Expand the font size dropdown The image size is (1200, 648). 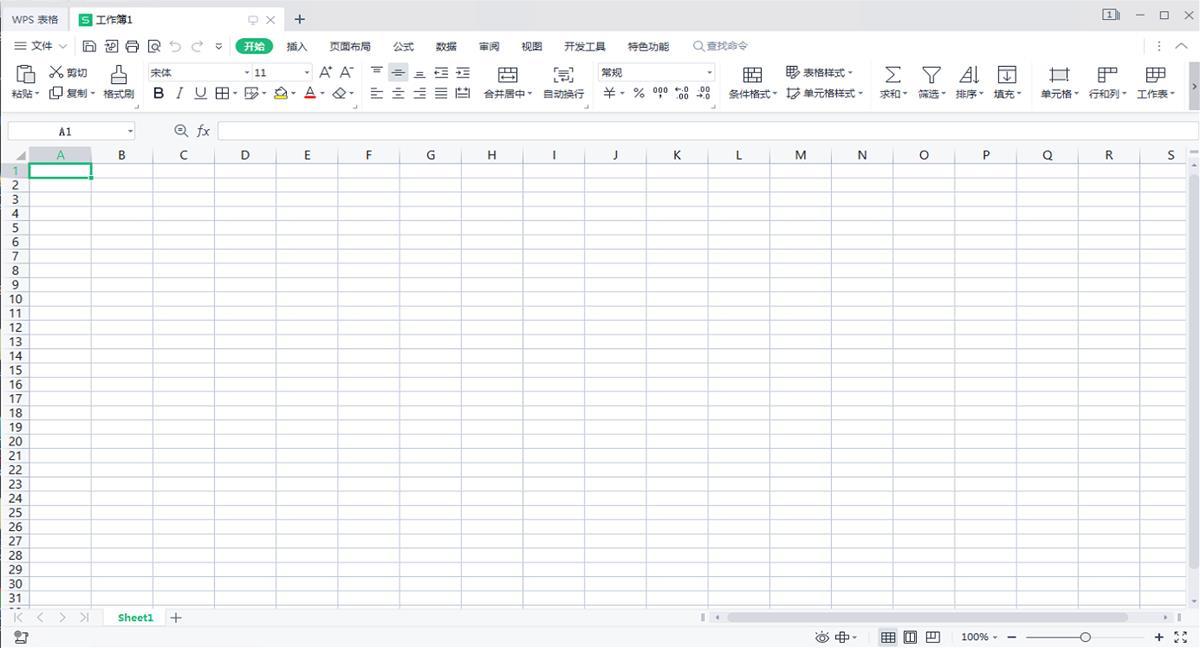307,72
